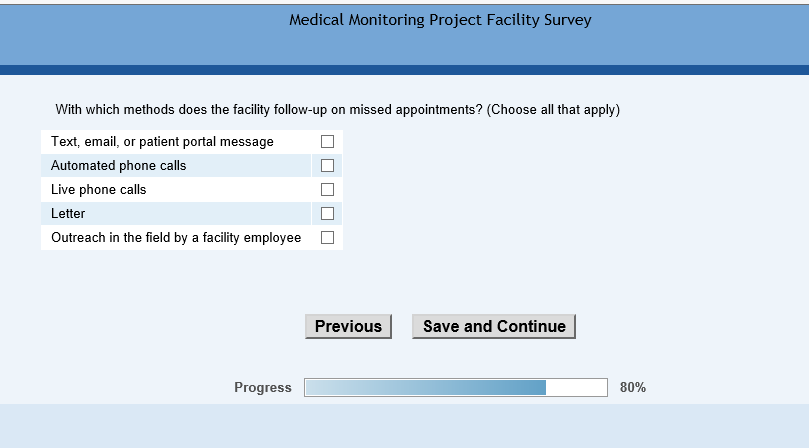Click the 'Outreach in the field' label text
809x448 pixels.
click(x=176, y=238)
